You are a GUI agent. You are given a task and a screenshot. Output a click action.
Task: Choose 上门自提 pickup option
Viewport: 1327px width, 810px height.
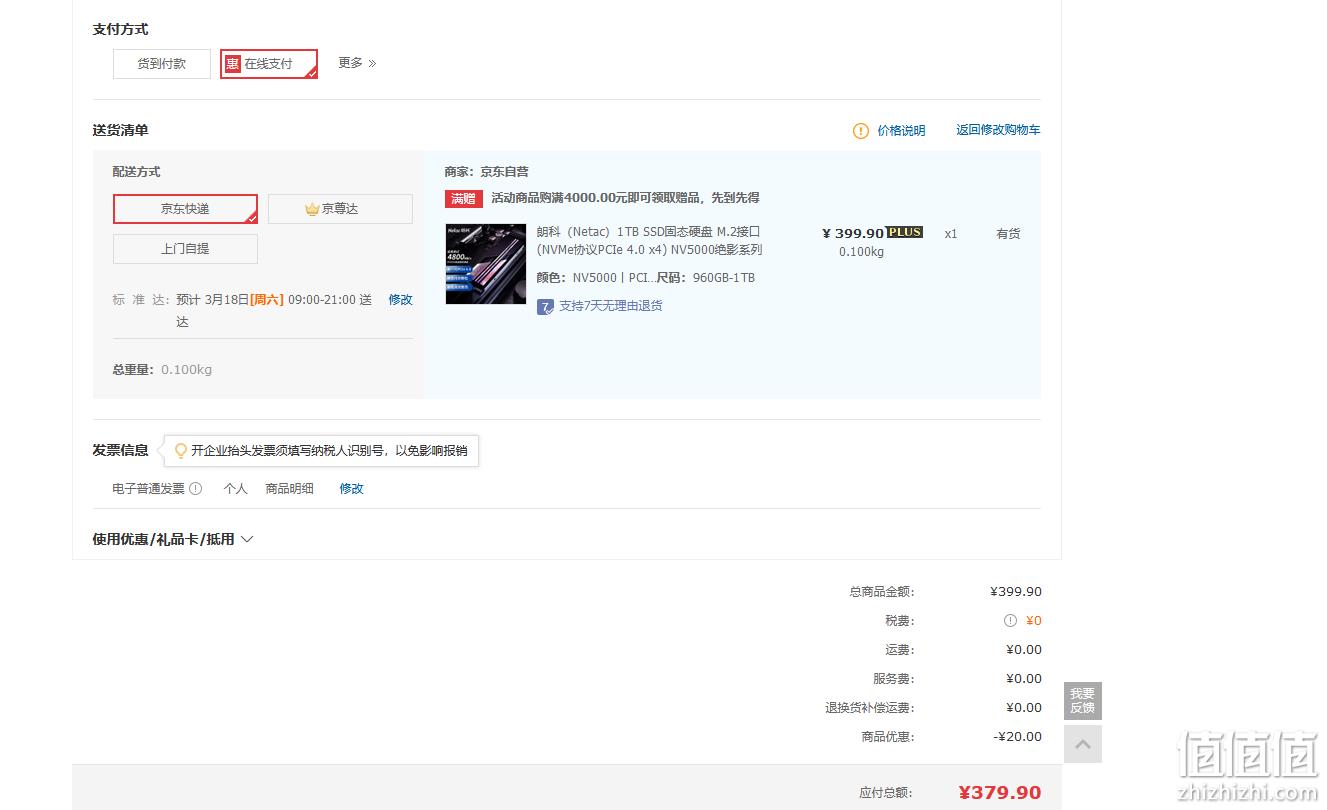pos(185,249)
